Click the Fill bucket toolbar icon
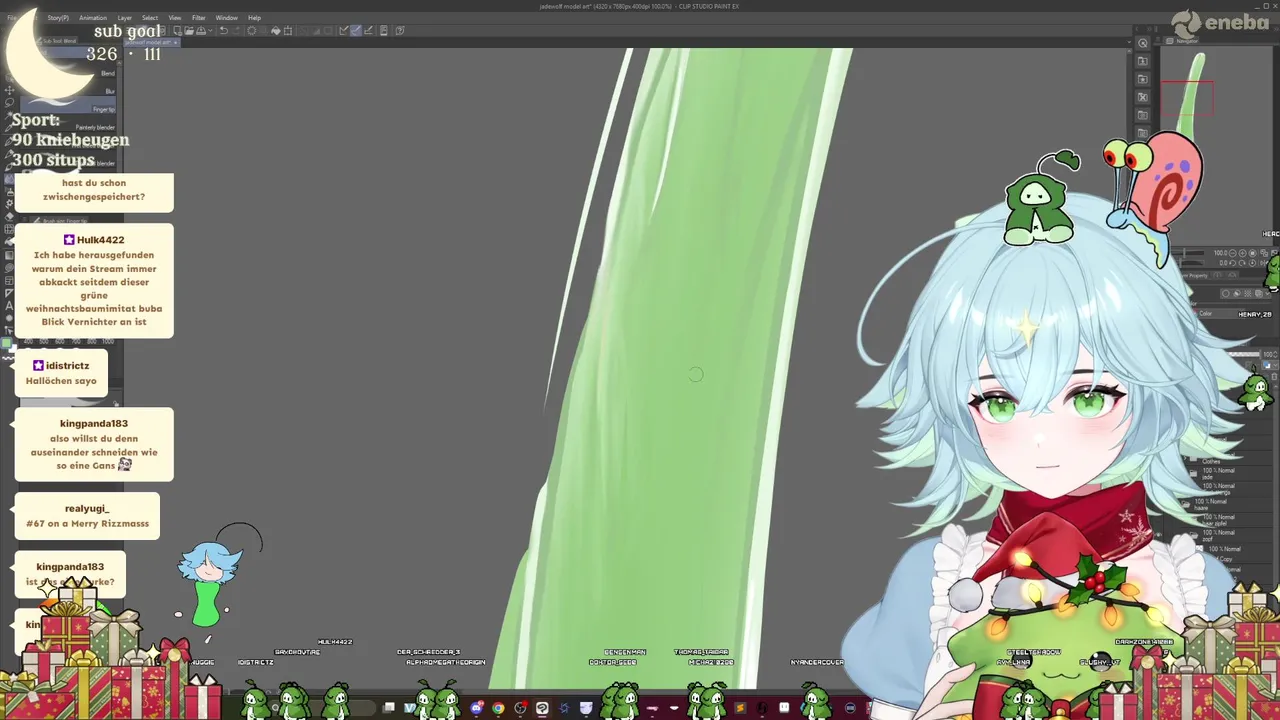 click(x=275, y=31)
